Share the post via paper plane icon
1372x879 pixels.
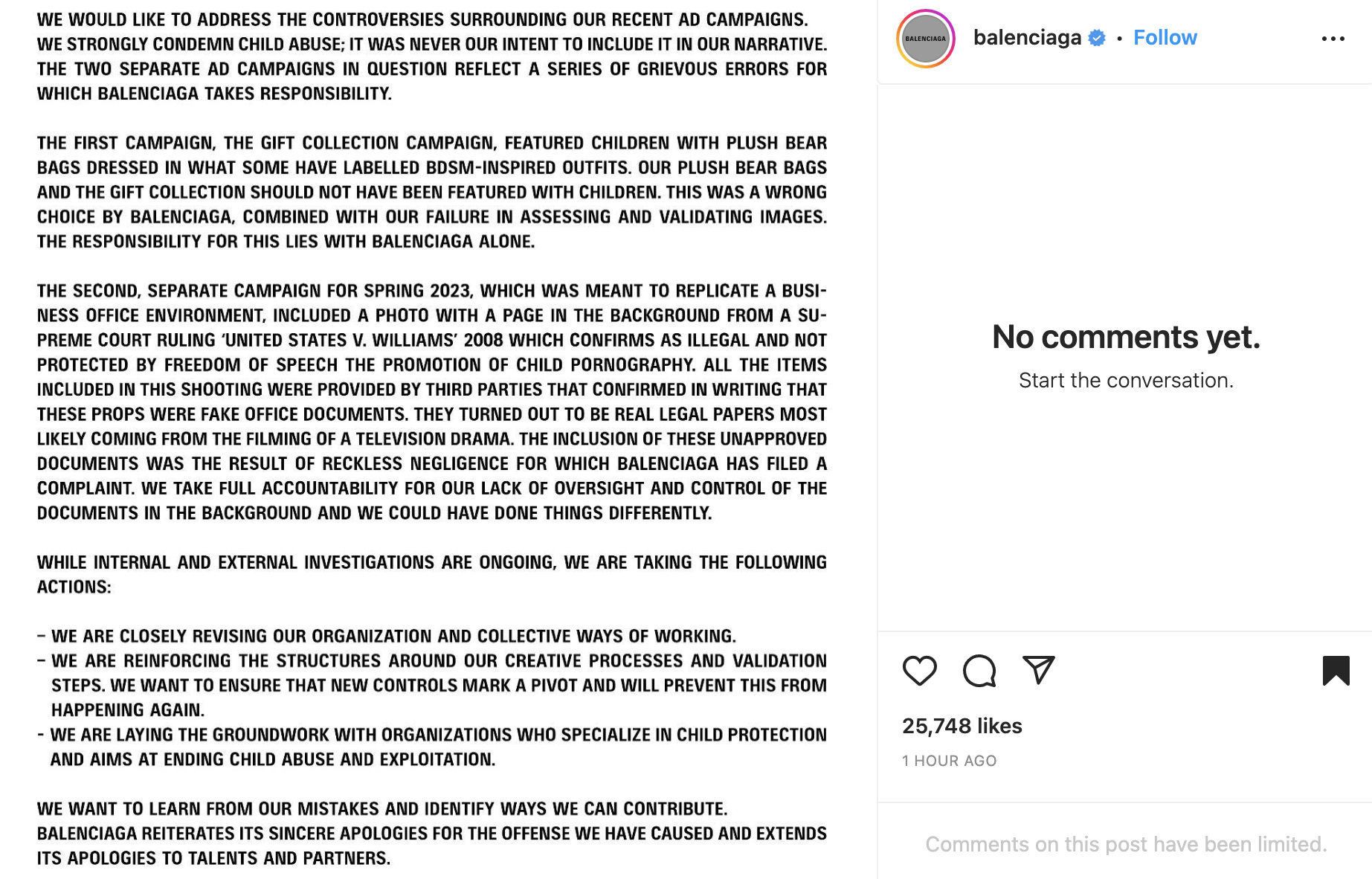click(1038, 670)
